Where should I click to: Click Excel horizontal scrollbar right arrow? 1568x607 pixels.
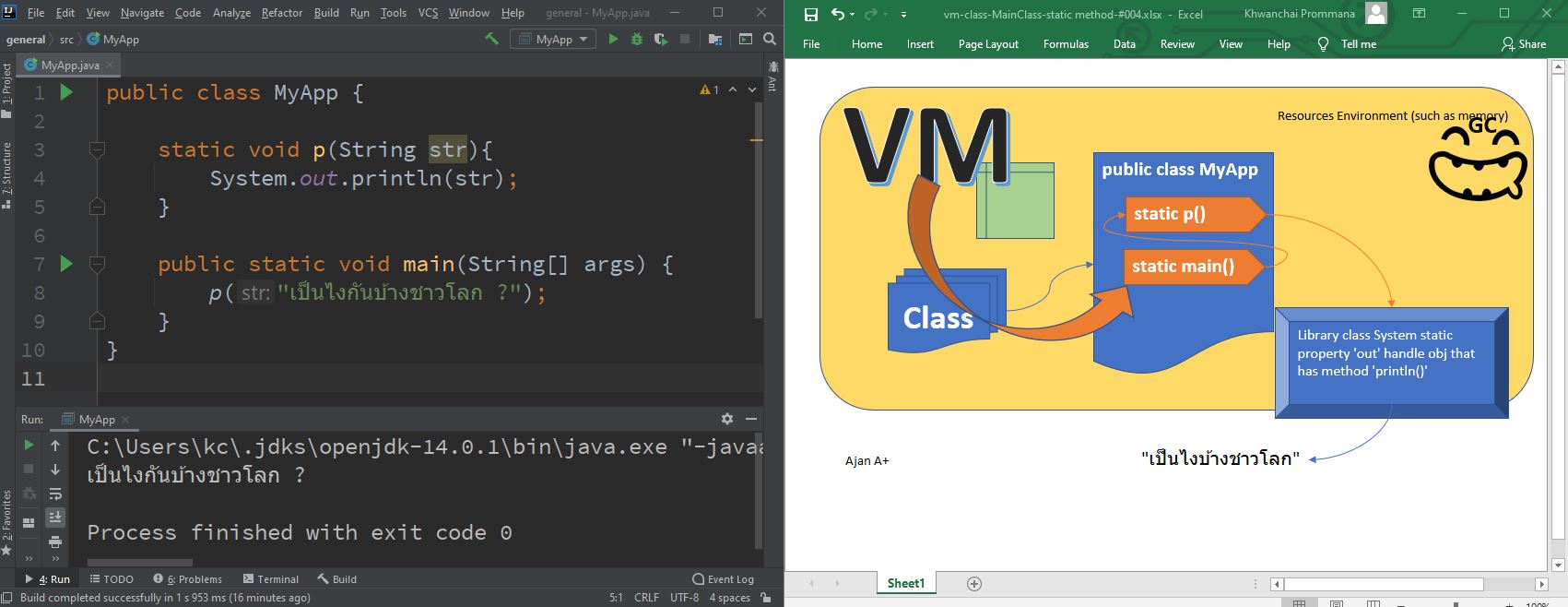pos(1541,584)
